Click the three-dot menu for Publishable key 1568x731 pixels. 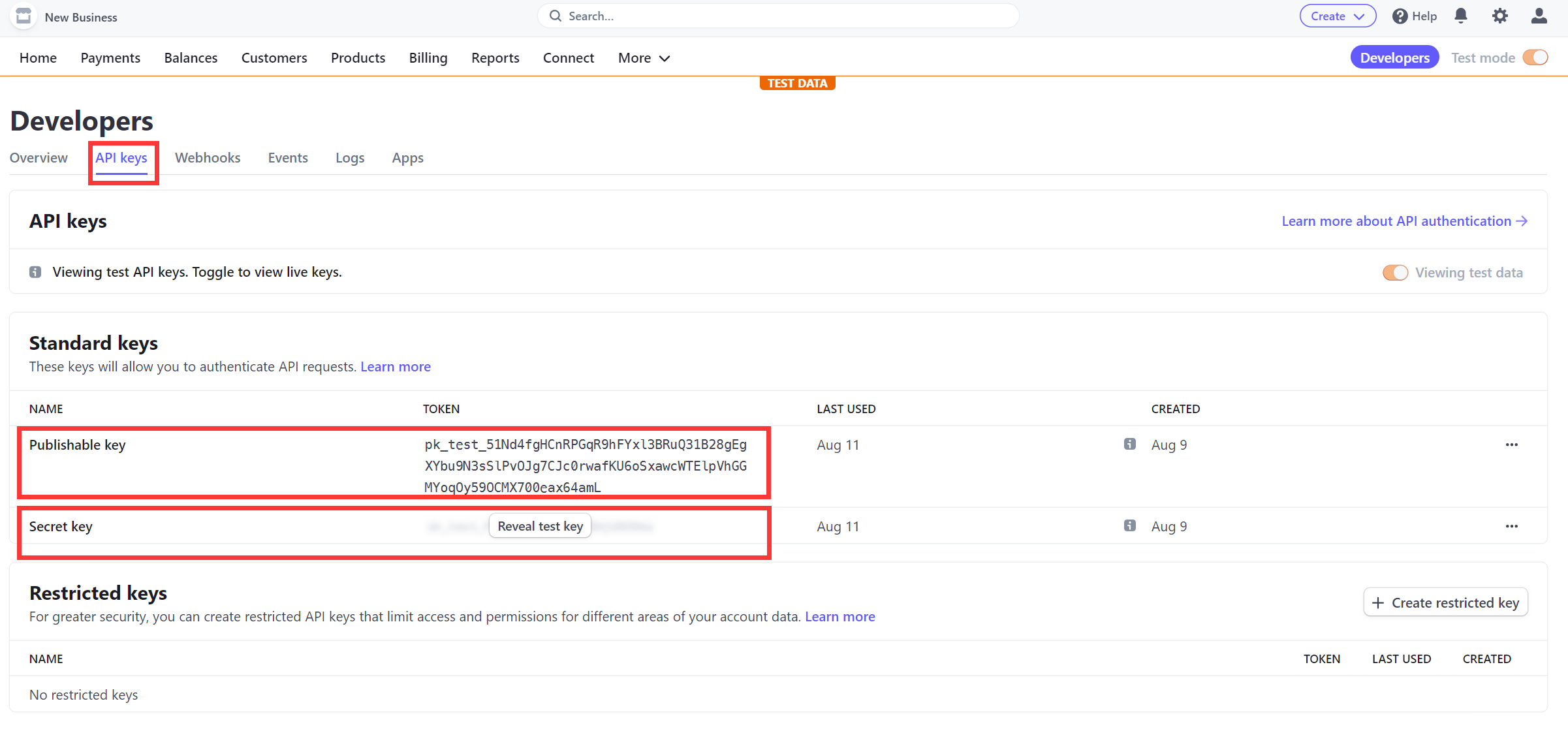[1512, 445]
